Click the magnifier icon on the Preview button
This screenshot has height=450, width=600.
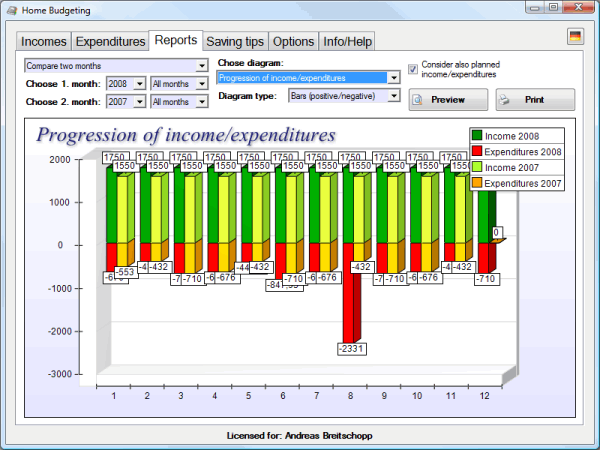click(417, 100)
